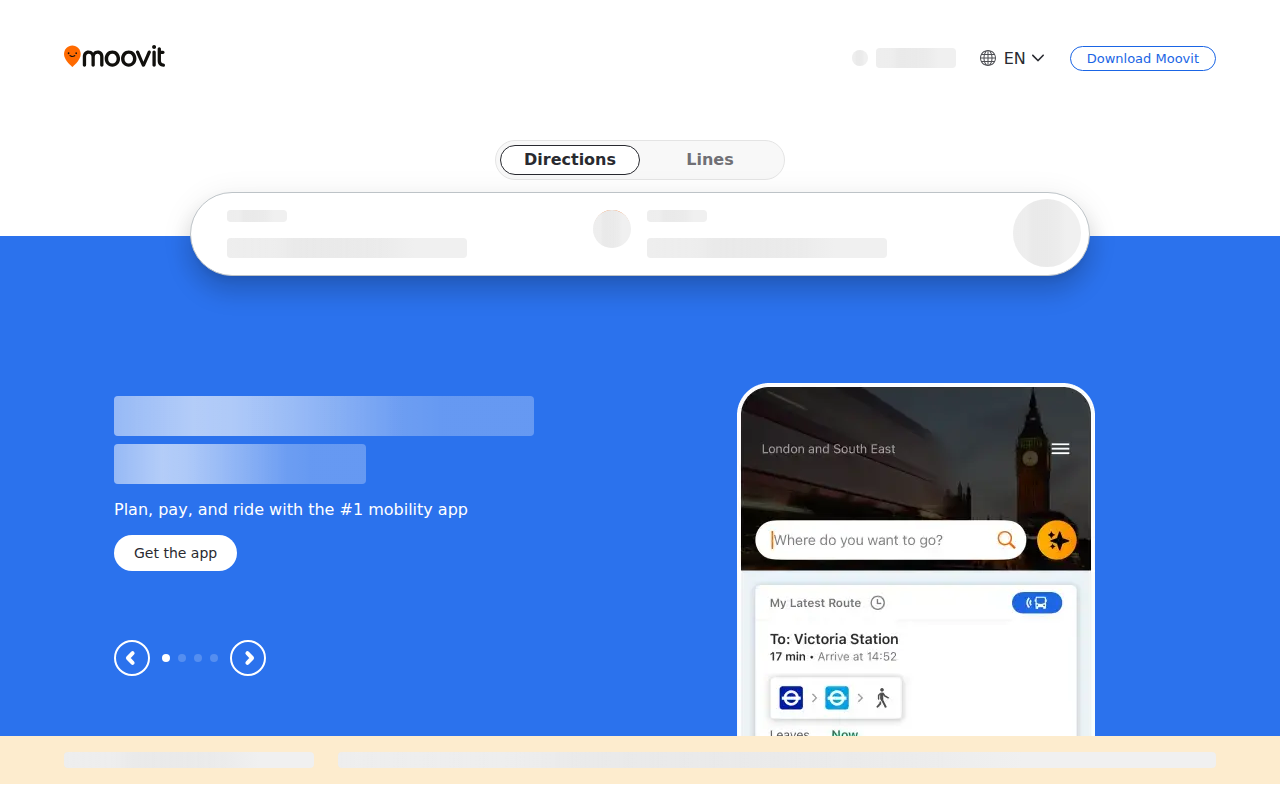
Task: Click the Download Moovit button
Action: tap(1143, 58)
